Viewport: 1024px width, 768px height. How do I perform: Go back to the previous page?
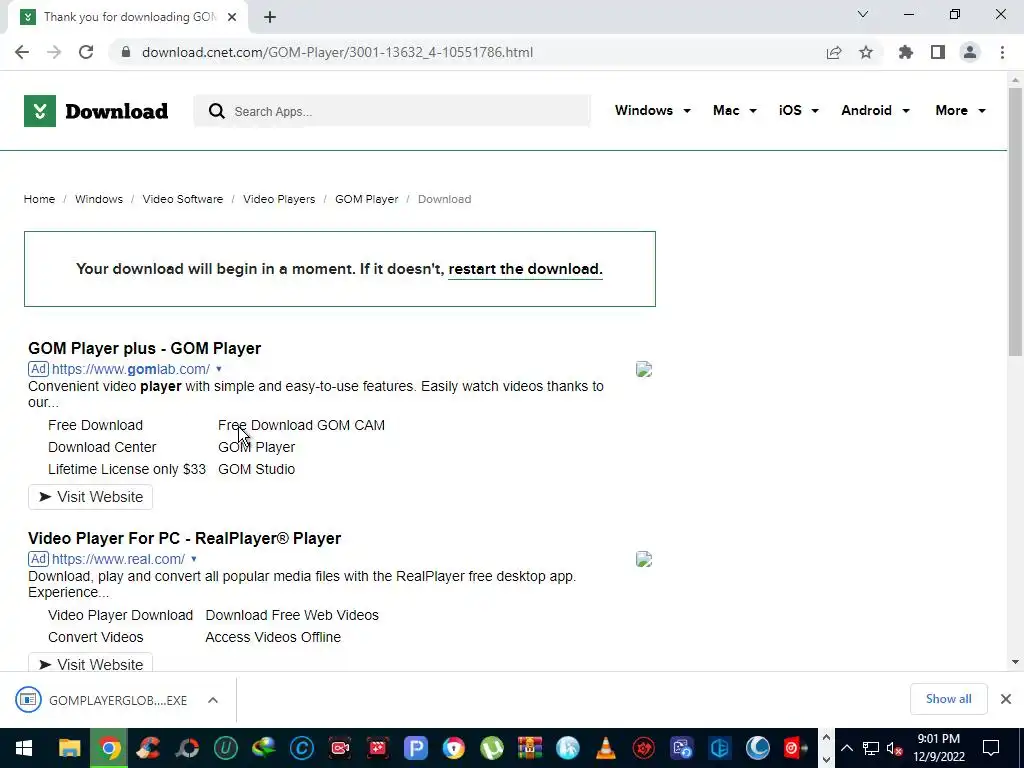coord(22,52)
